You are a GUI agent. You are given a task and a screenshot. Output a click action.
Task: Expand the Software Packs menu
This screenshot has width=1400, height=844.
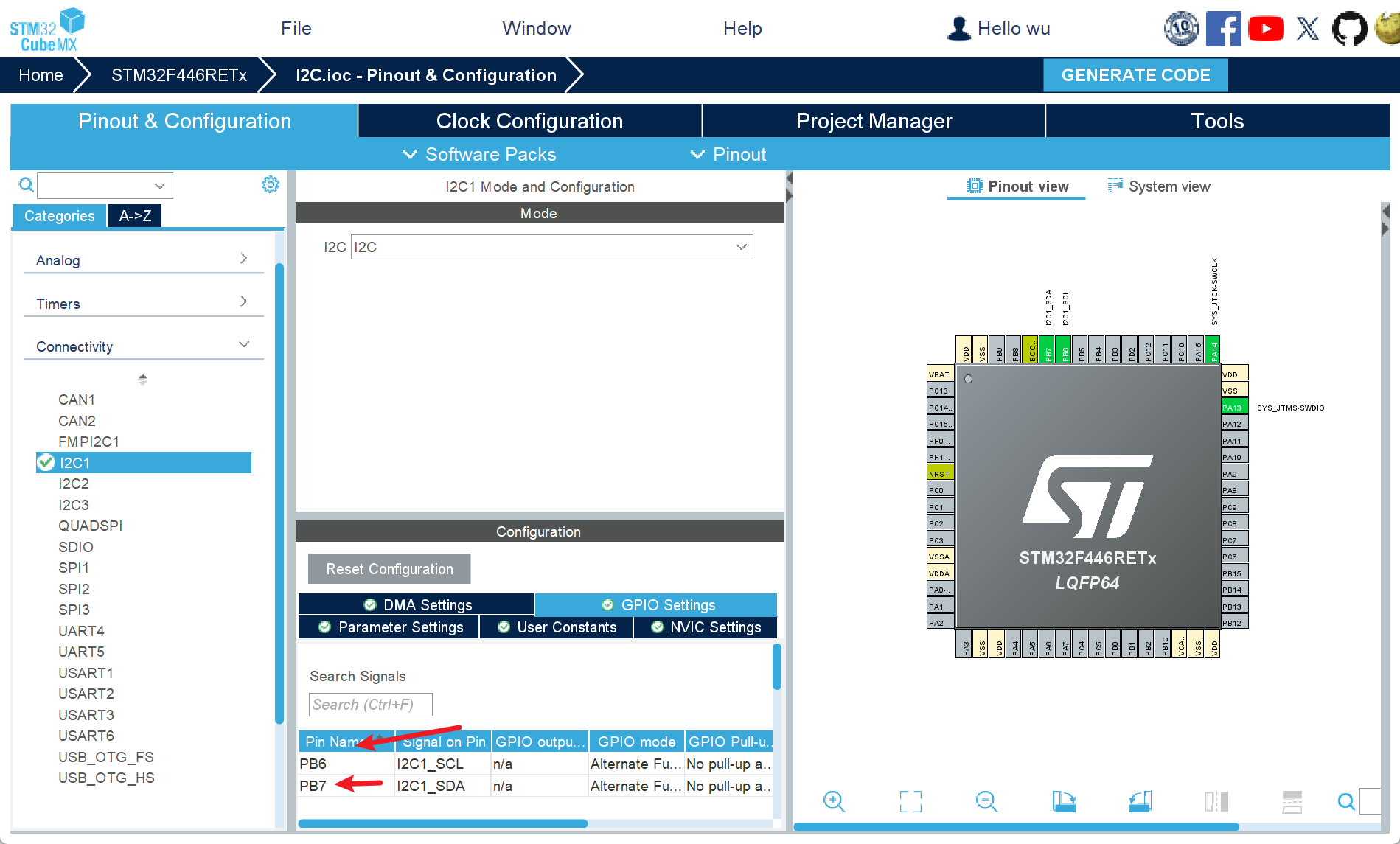click(x=480, y=154)
